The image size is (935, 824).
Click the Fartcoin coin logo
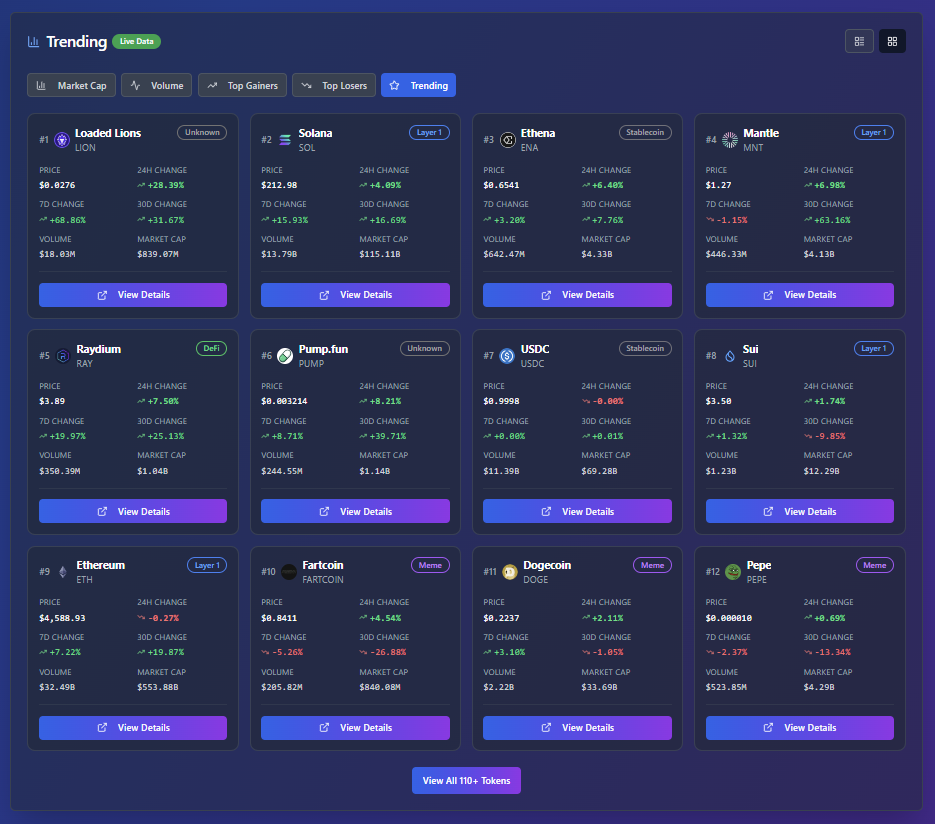click(x=289, y=572)
